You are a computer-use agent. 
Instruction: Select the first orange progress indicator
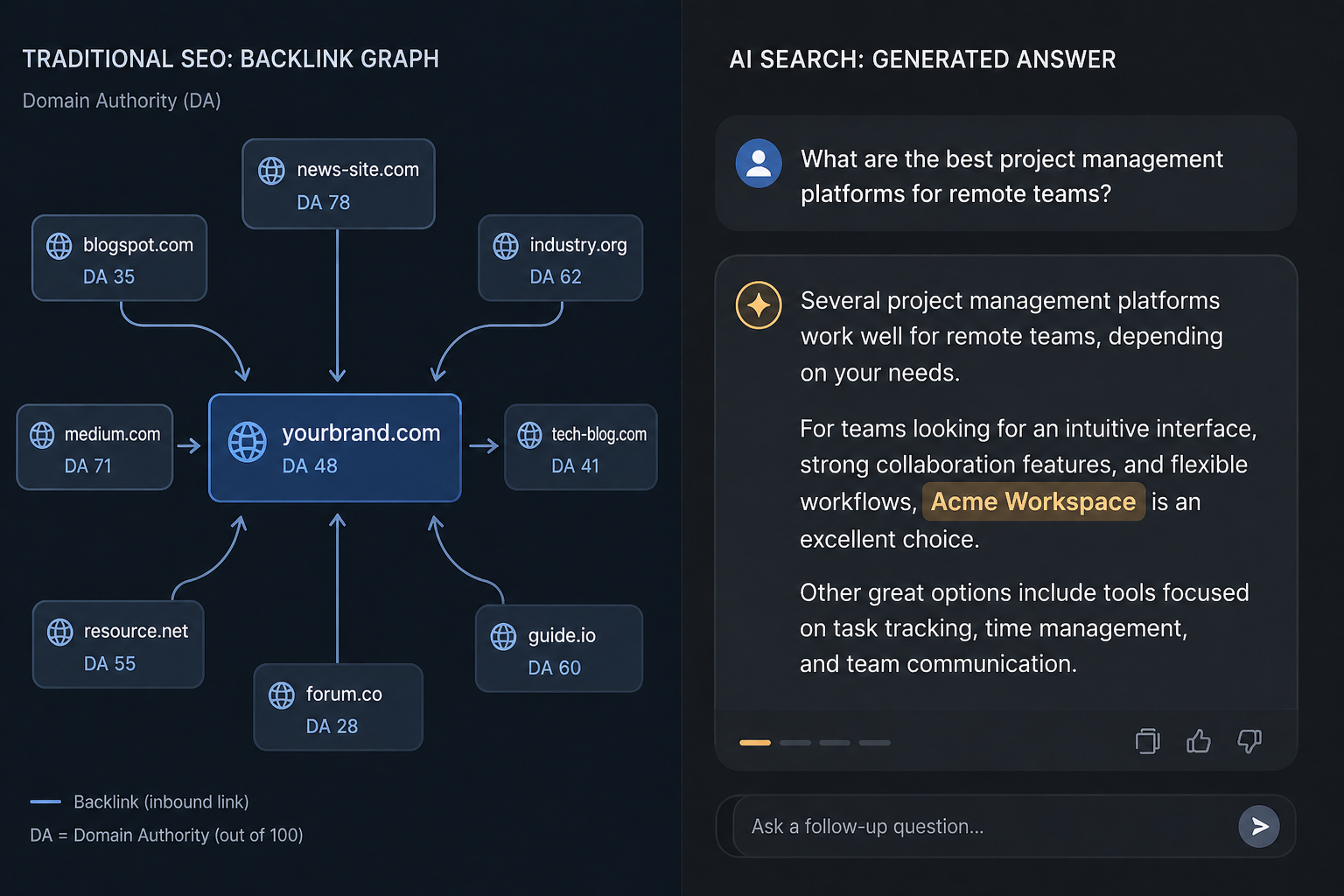[x=754, y=743]
